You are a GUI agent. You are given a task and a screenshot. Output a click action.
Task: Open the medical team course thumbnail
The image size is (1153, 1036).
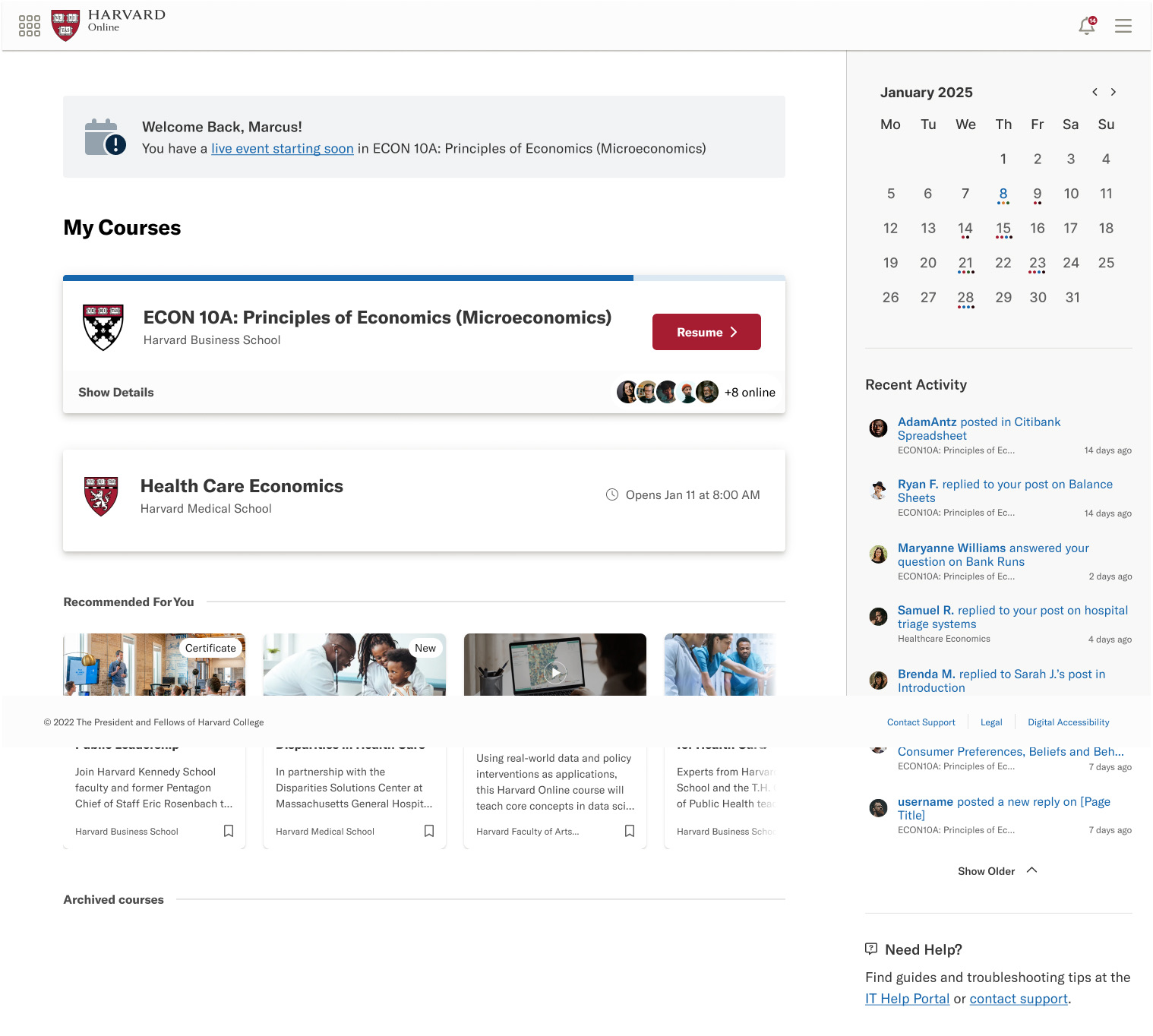[x=720, y=665]
